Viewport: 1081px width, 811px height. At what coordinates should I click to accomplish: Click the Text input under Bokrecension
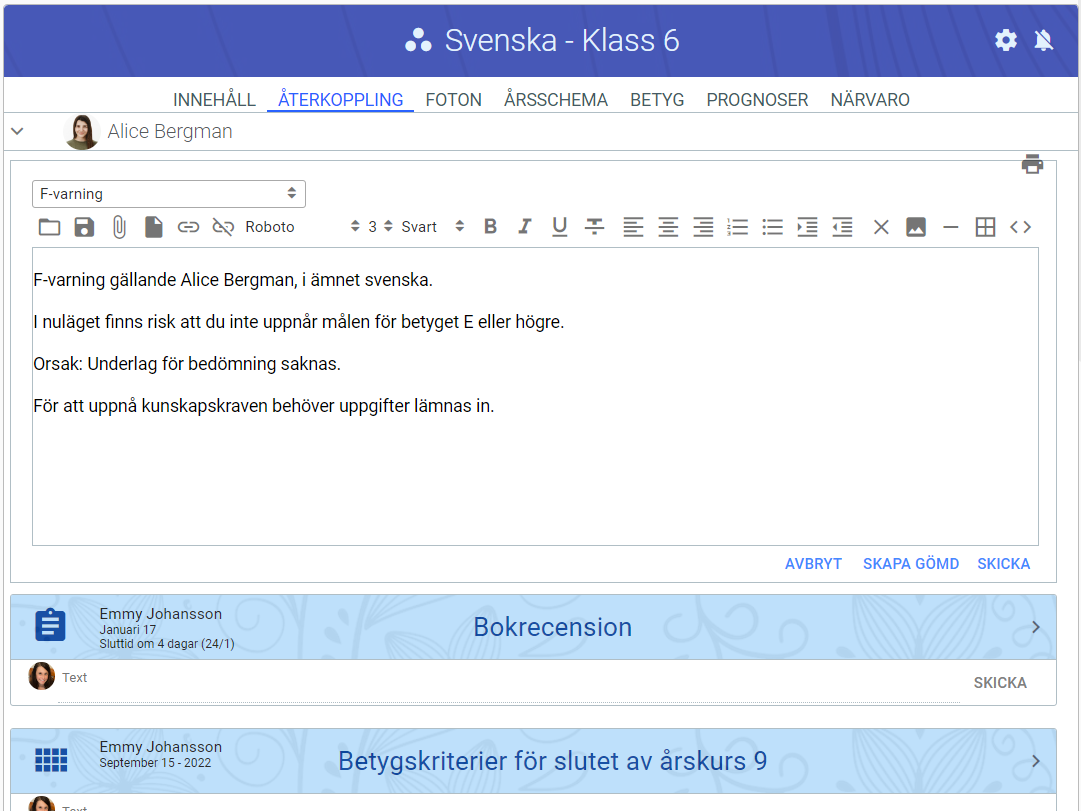[500, 679]
